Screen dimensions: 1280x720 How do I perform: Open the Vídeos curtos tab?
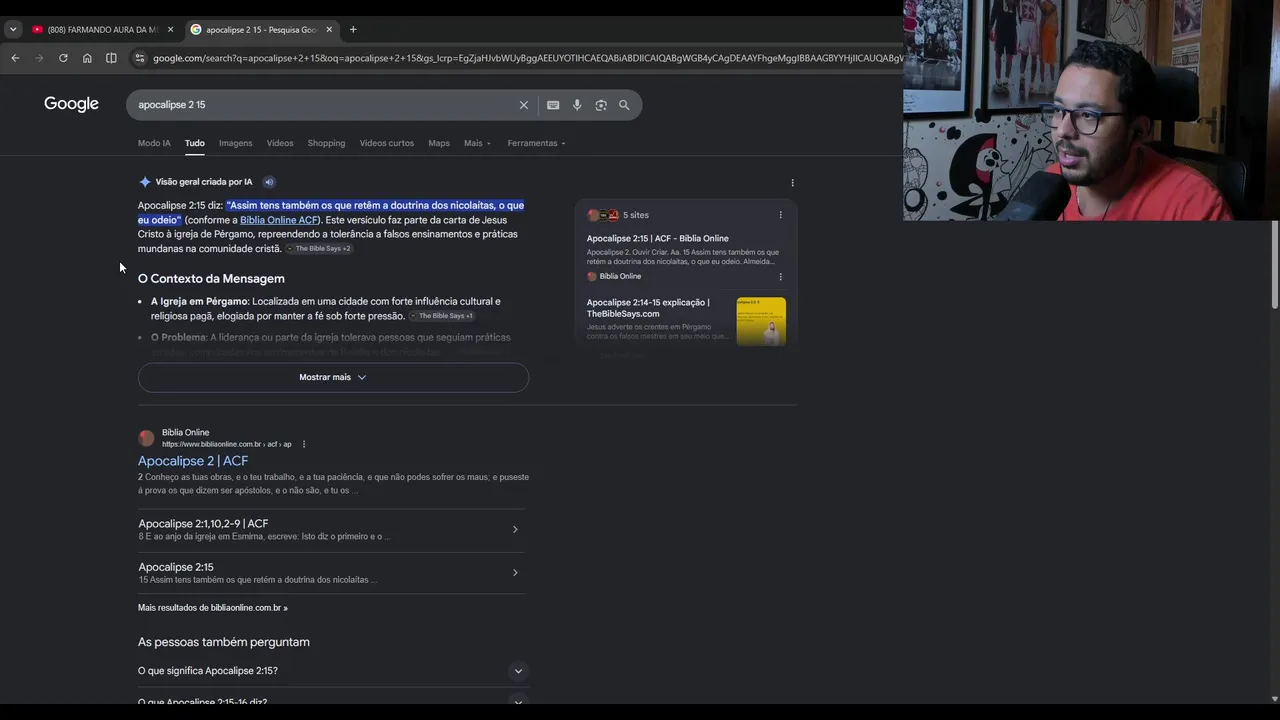[387, 143]
